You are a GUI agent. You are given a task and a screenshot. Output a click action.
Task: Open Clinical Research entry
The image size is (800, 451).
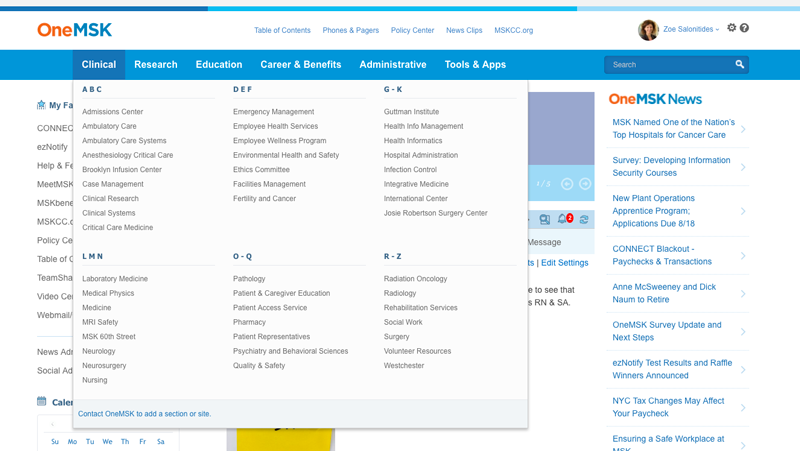110,198
